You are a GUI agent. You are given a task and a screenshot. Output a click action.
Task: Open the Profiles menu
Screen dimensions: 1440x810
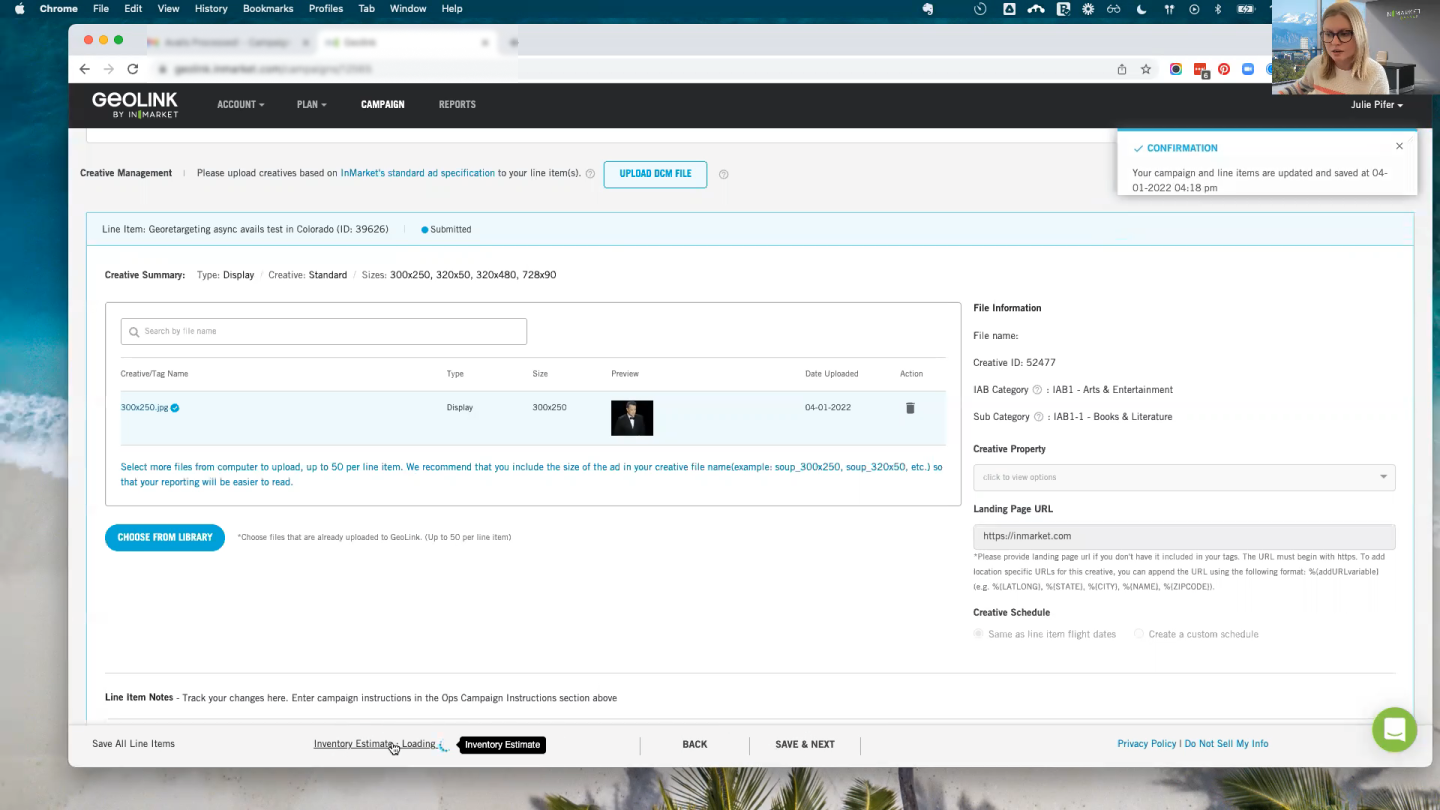(x=326, y=8)
